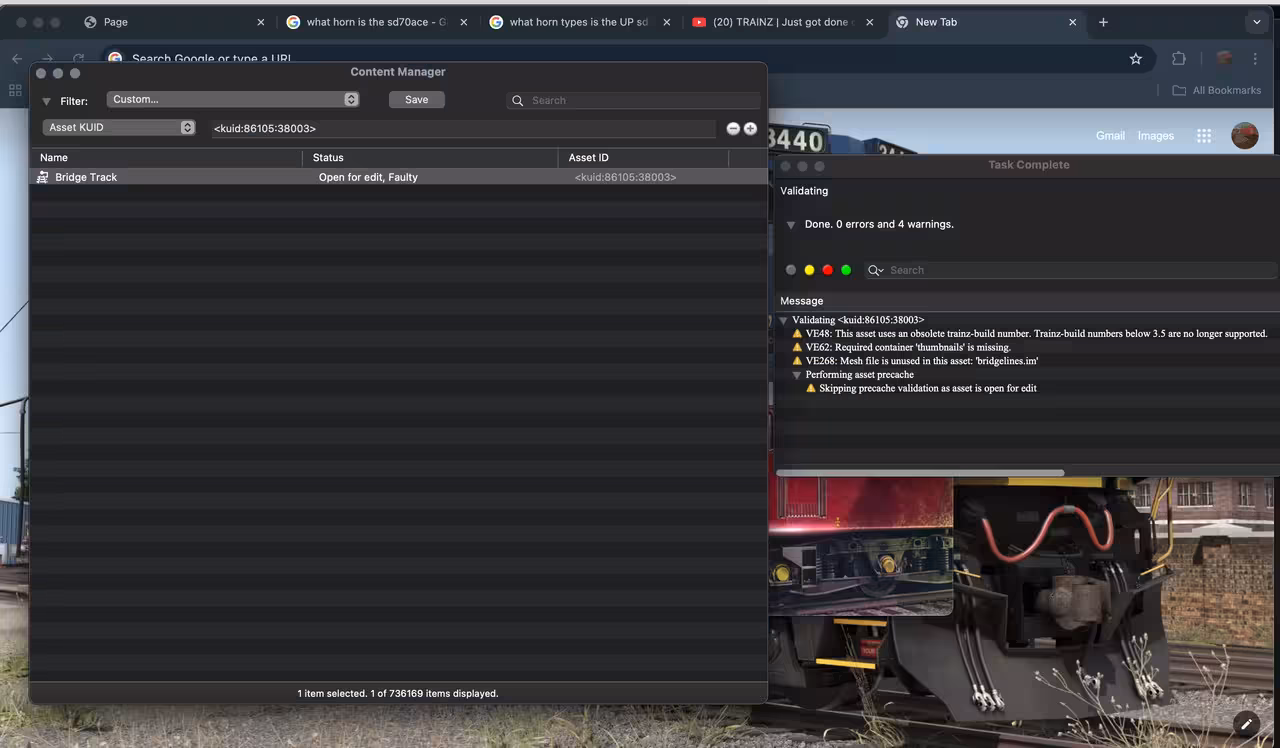Open the Gmail link
The width and height of the screenshot is (1280, 748).
point(1110,136)
